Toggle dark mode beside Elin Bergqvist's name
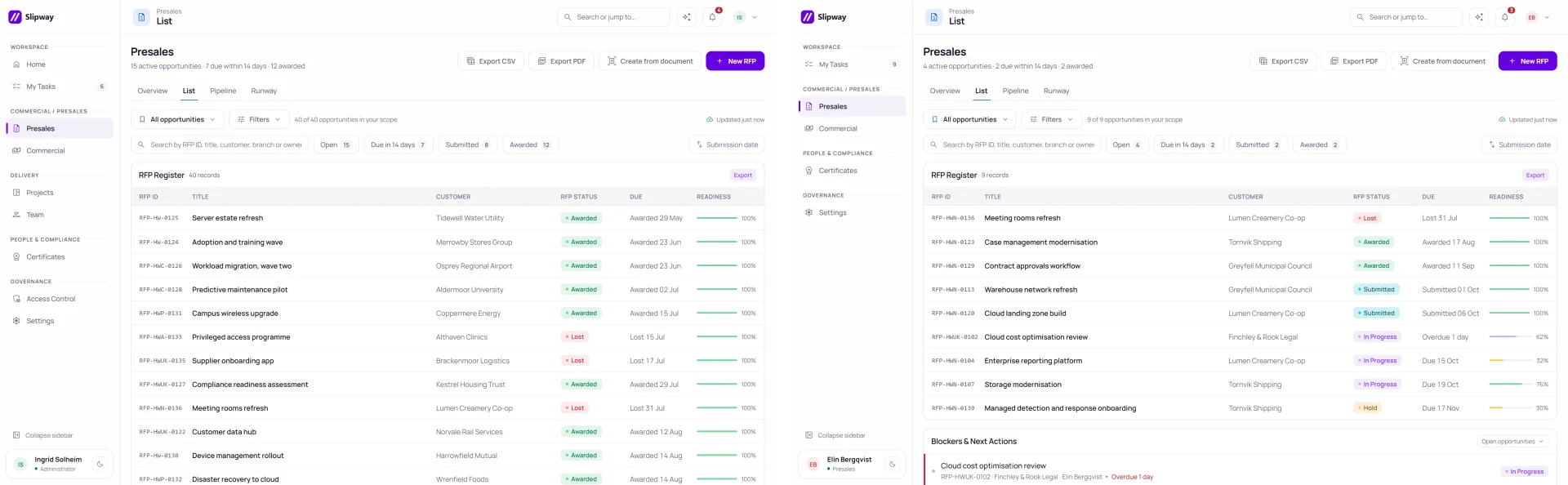Viewport: 1568px width, 485px height. [892, 464]
